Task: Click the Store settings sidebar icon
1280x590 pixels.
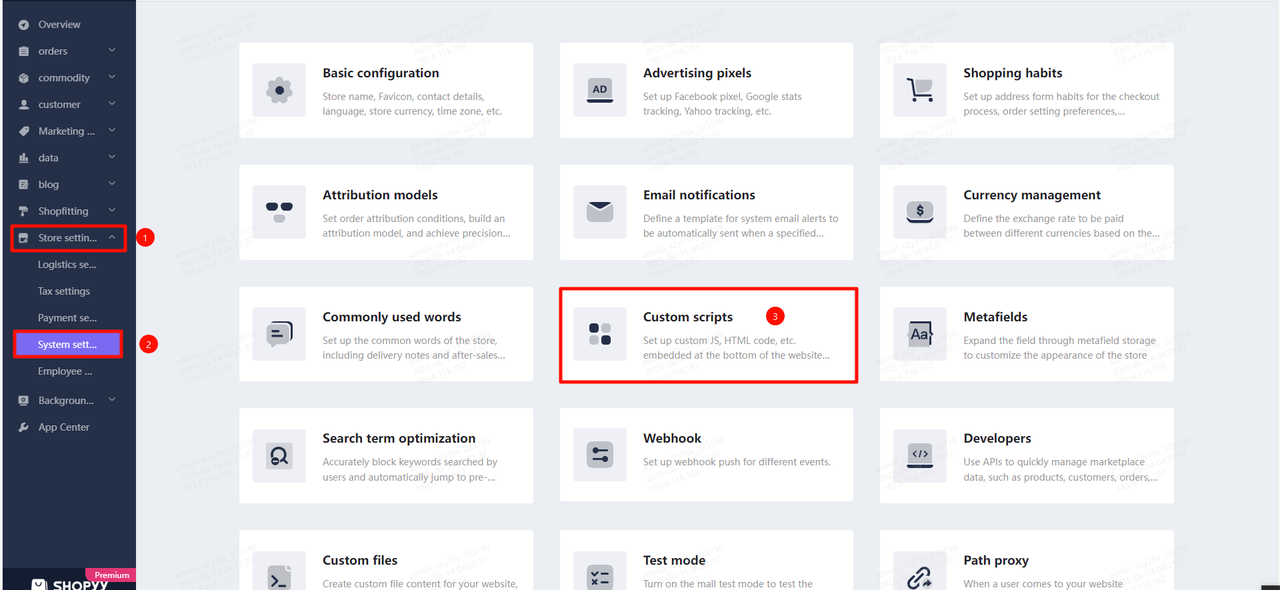Action: click(x=24, y=238)
